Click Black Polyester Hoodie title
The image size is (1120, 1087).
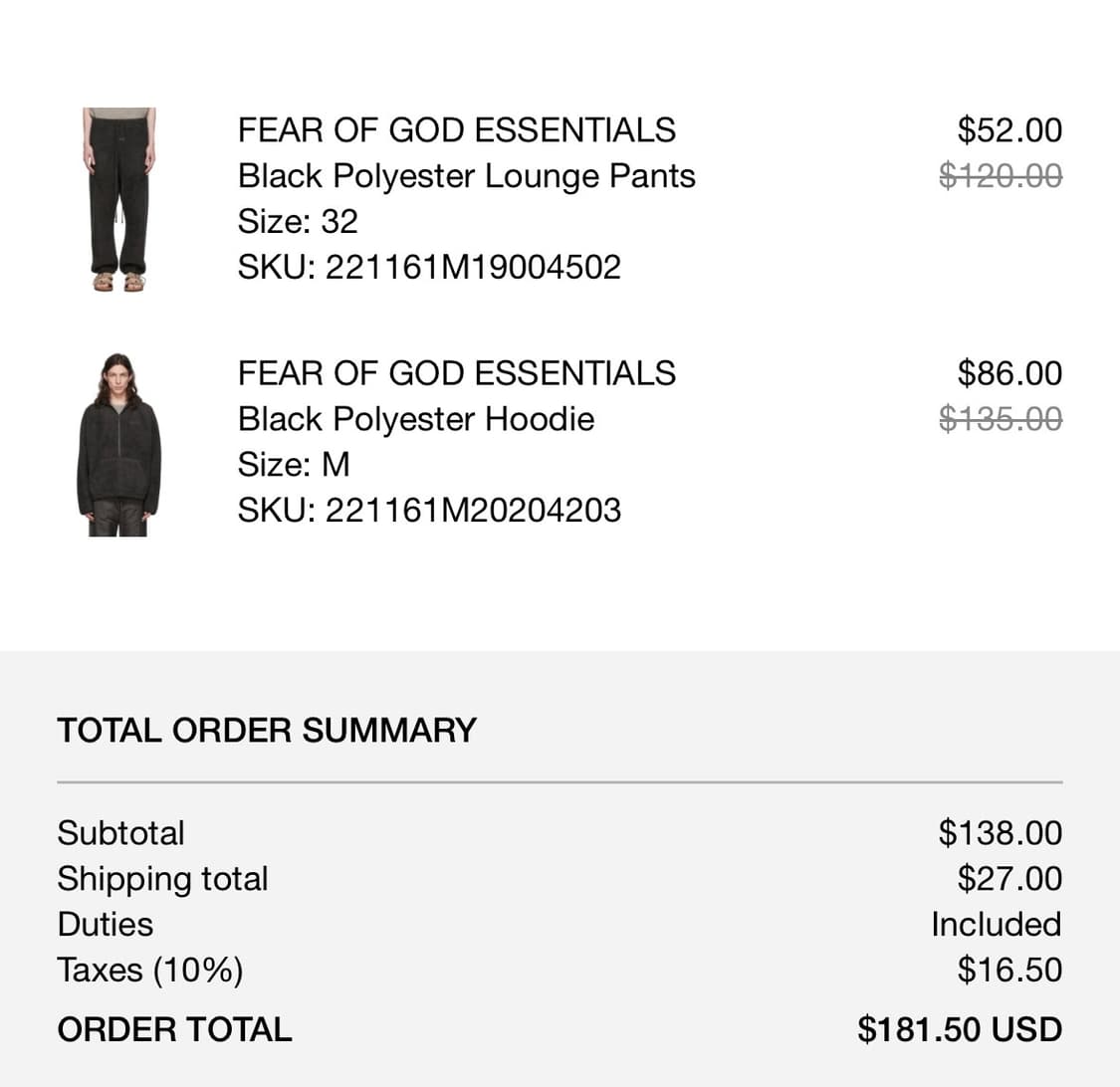416,419
